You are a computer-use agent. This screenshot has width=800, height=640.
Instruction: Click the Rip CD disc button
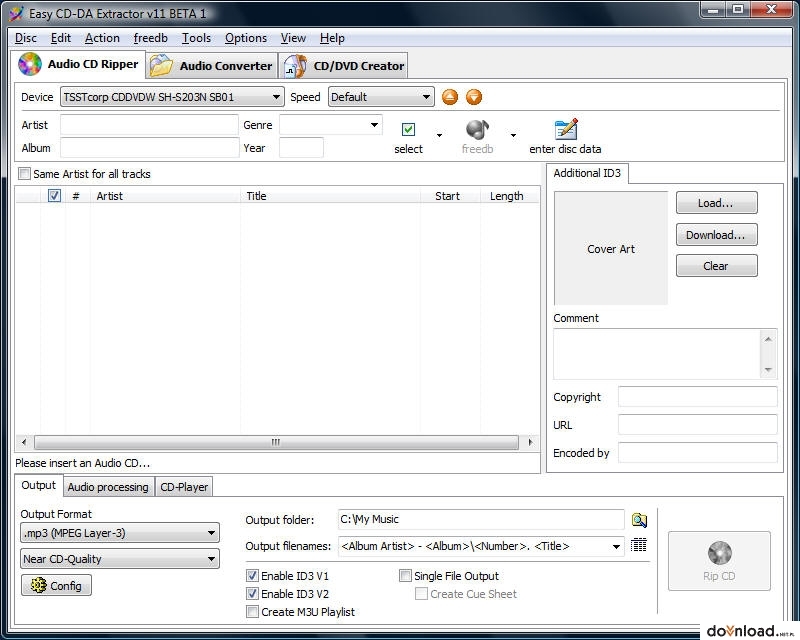(x=719, y=560)
